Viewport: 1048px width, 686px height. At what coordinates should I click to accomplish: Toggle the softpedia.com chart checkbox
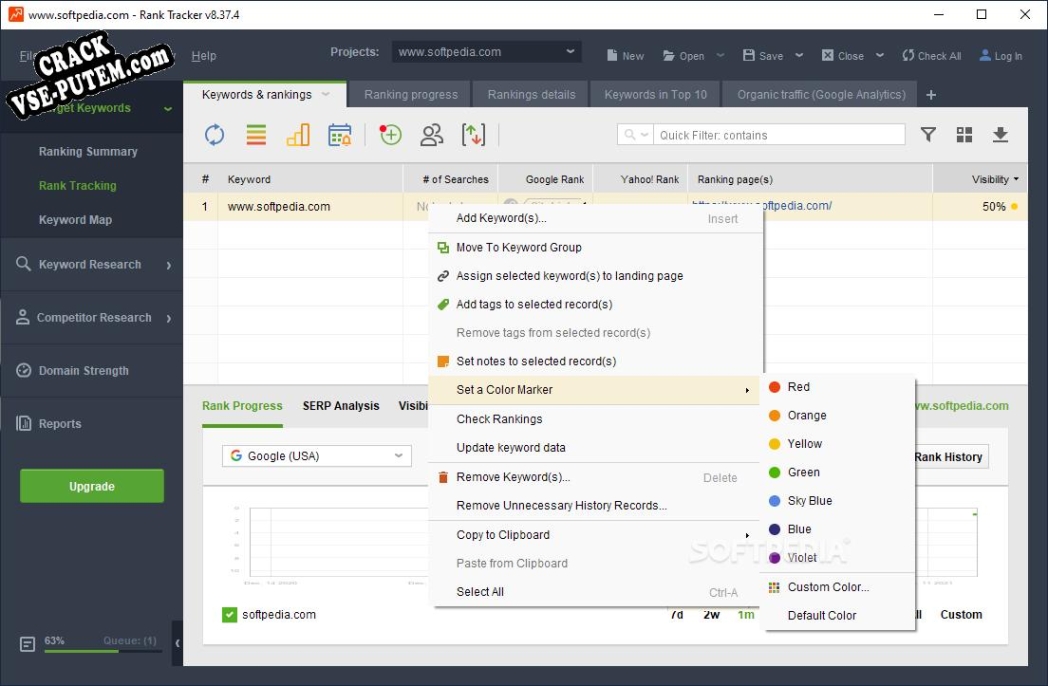[229, 614]
